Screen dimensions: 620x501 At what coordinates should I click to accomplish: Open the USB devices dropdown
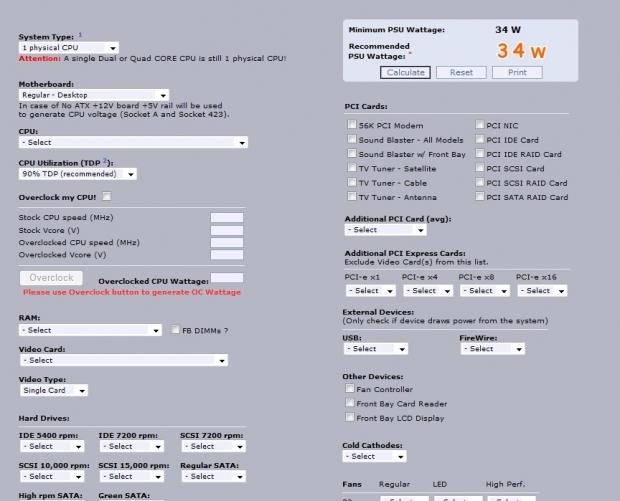click(x=376, y=349)
